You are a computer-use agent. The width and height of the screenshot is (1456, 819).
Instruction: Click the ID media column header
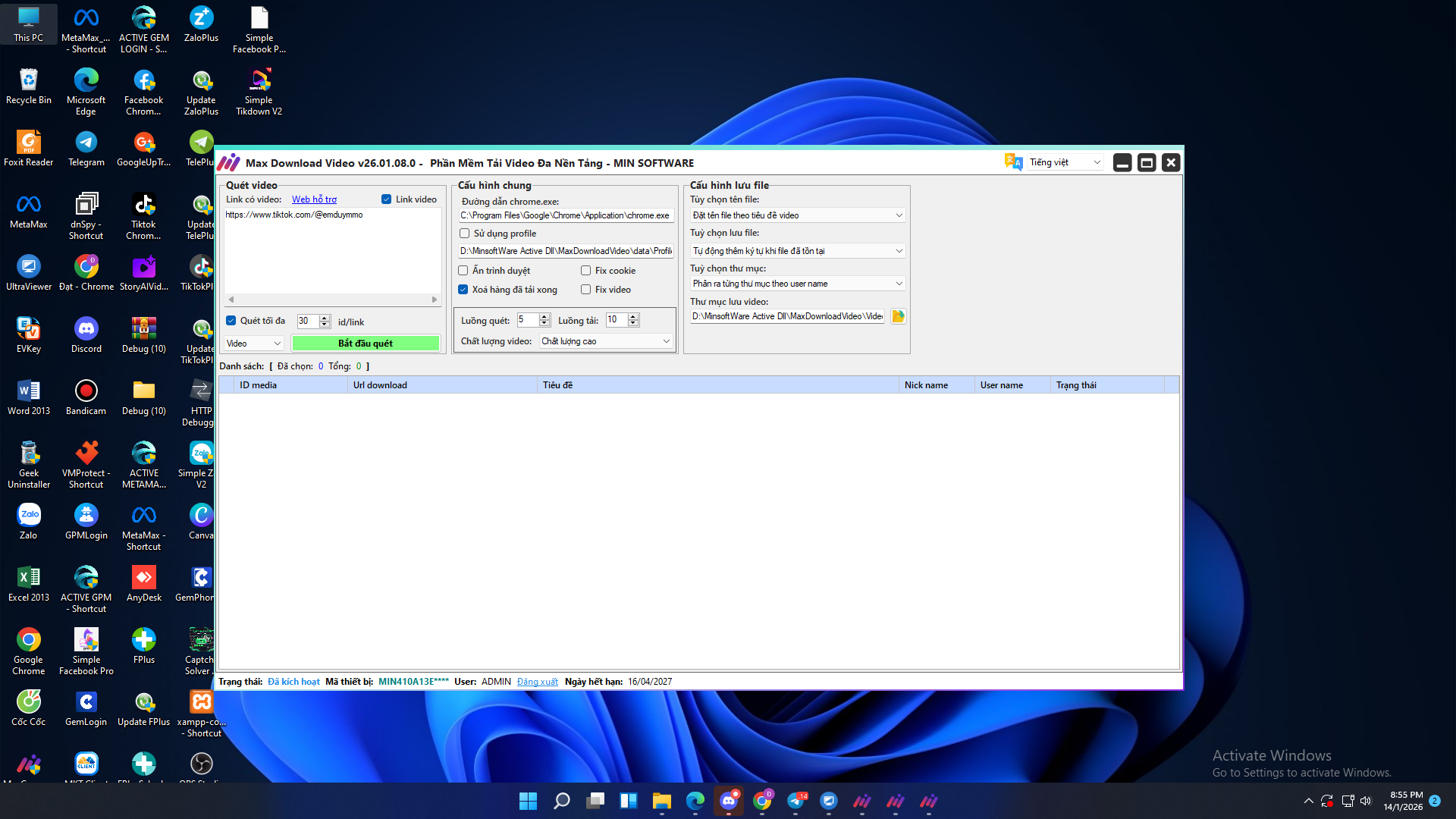point(291,385)
